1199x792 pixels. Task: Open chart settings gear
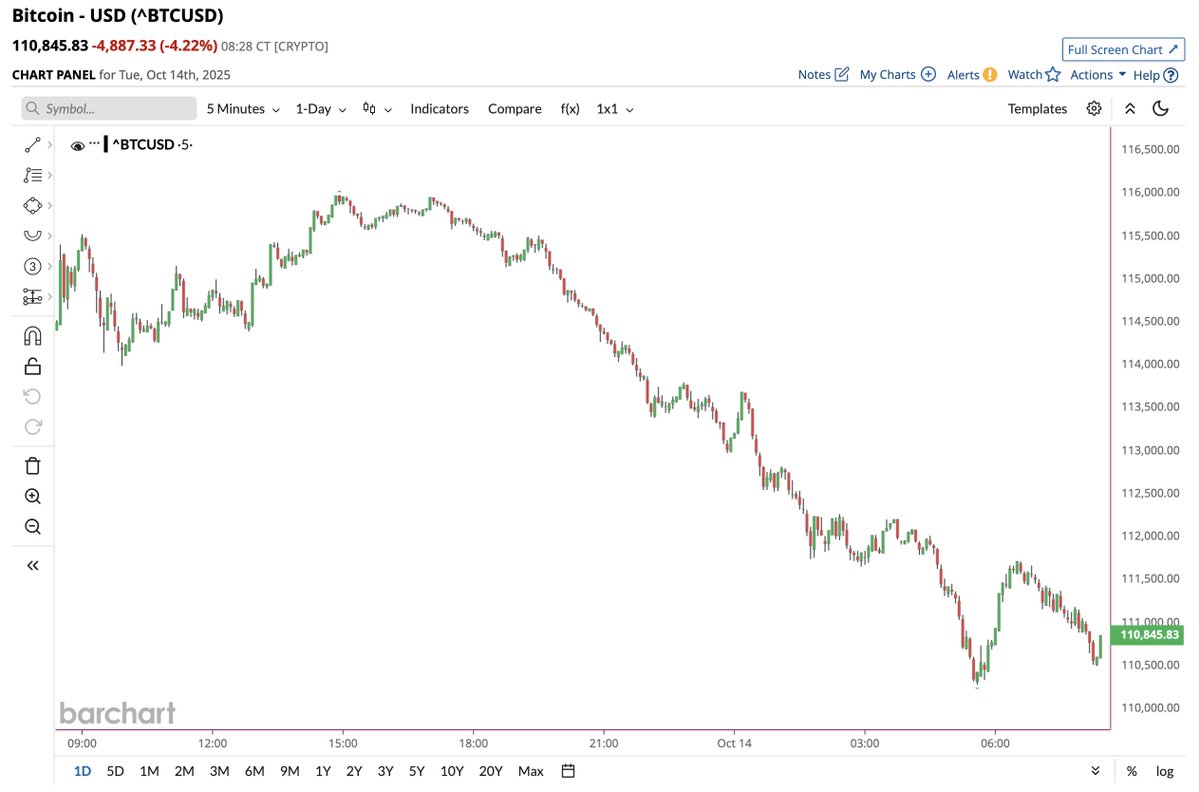point(1093,109)
